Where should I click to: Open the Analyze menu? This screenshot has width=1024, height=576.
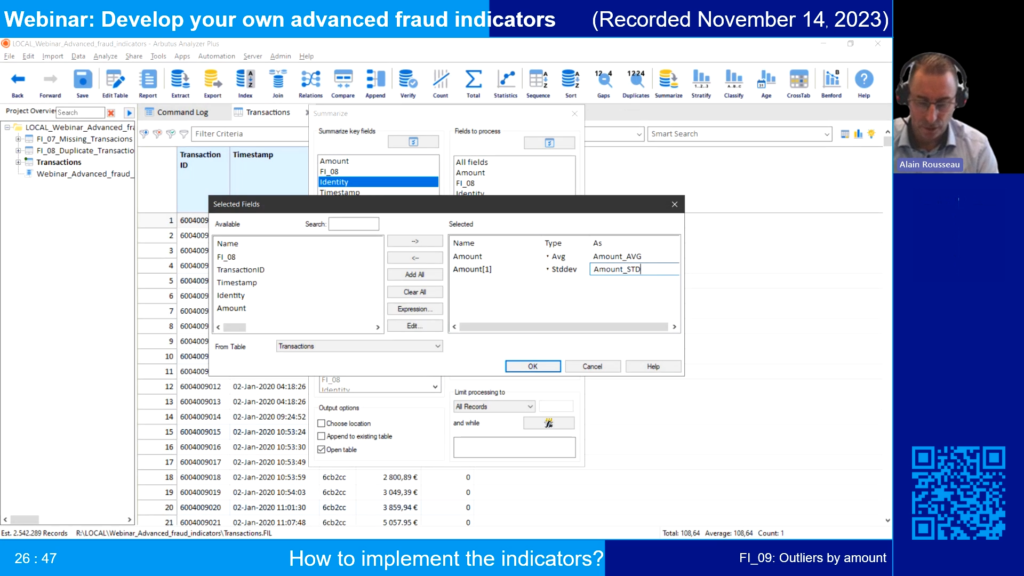105,56
